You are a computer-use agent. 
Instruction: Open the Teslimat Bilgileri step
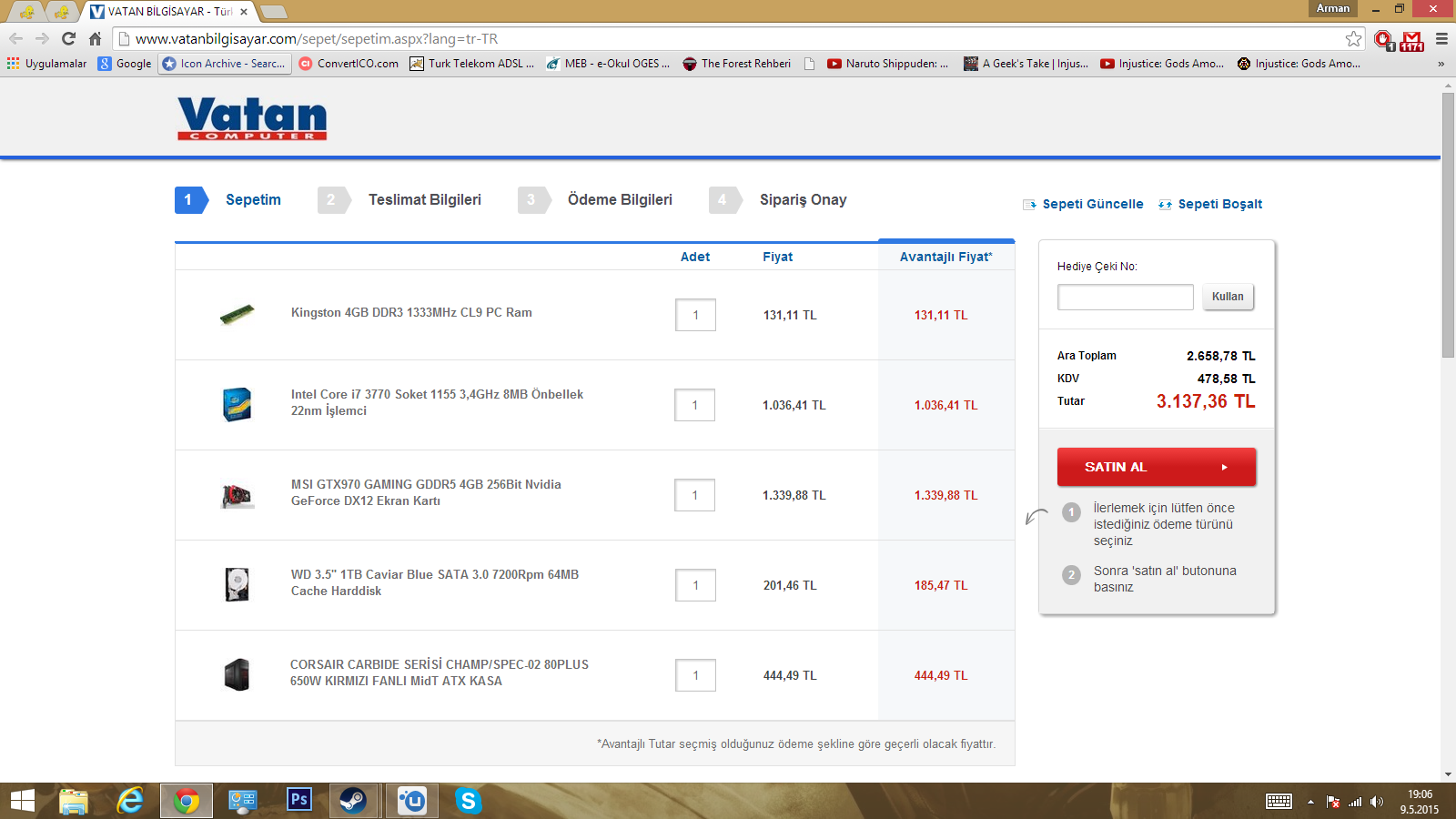tap(424, 200)
